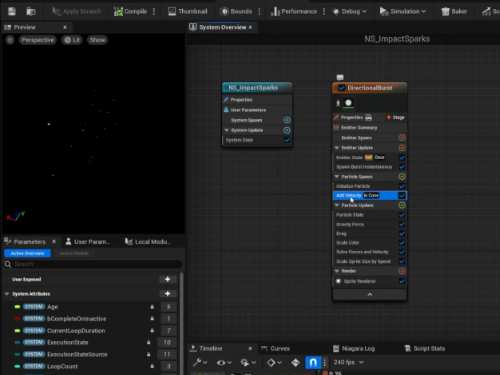The width and height of the screenshot is (500, 375).
Task: Toggle the DirectionalBurst emitter enabled checkbox
Action: 341,88
